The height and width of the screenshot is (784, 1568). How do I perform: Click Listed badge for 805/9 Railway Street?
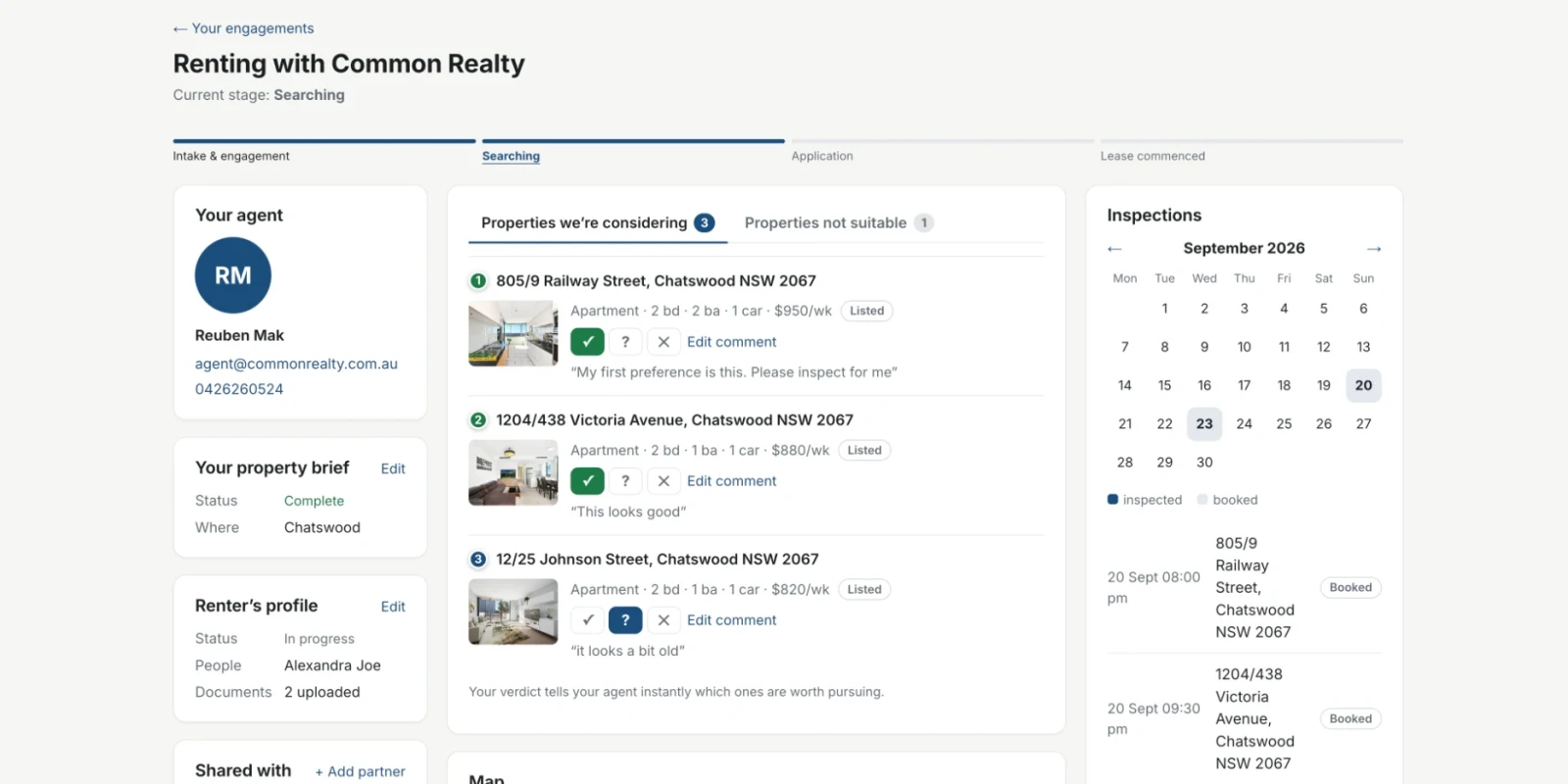click(x=867, y=311)
